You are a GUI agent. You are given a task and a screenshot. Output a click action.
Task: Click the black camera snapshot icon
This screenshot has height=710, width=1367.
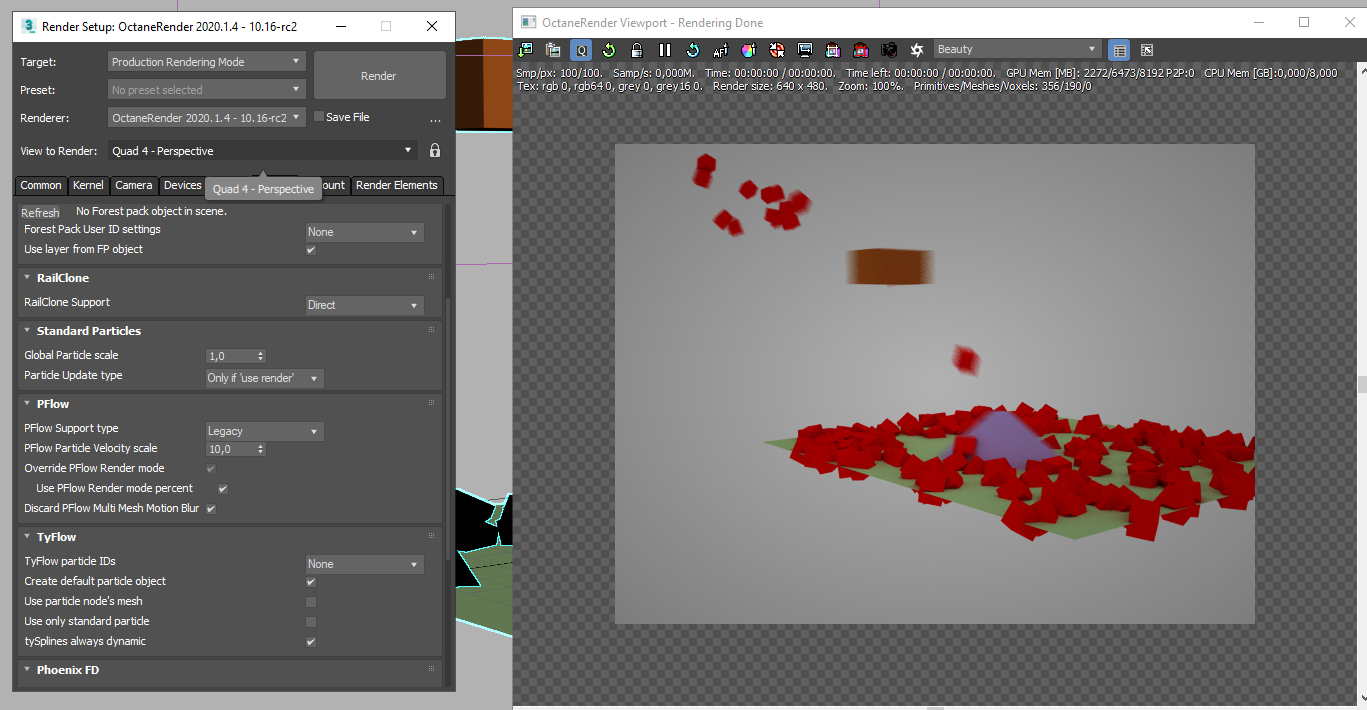click(889, 49)
